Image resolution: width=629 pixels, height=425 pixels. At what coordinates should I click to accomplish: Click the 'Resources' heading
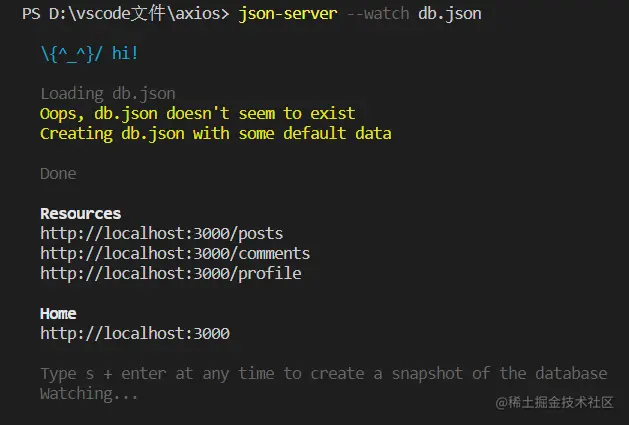pyautogui.click(x=81, y=214)
